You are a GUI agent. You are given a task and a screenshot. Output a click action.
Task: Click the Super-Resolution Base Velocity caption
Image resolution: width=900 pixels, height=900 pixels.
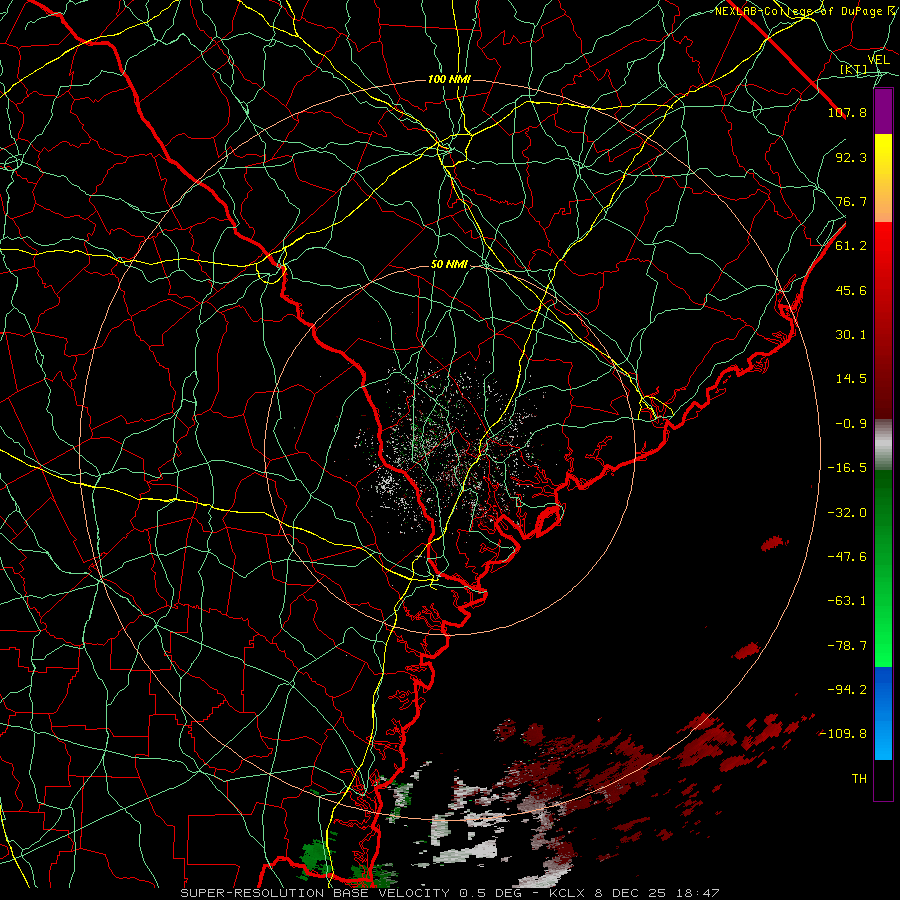[x=450, y=893]
